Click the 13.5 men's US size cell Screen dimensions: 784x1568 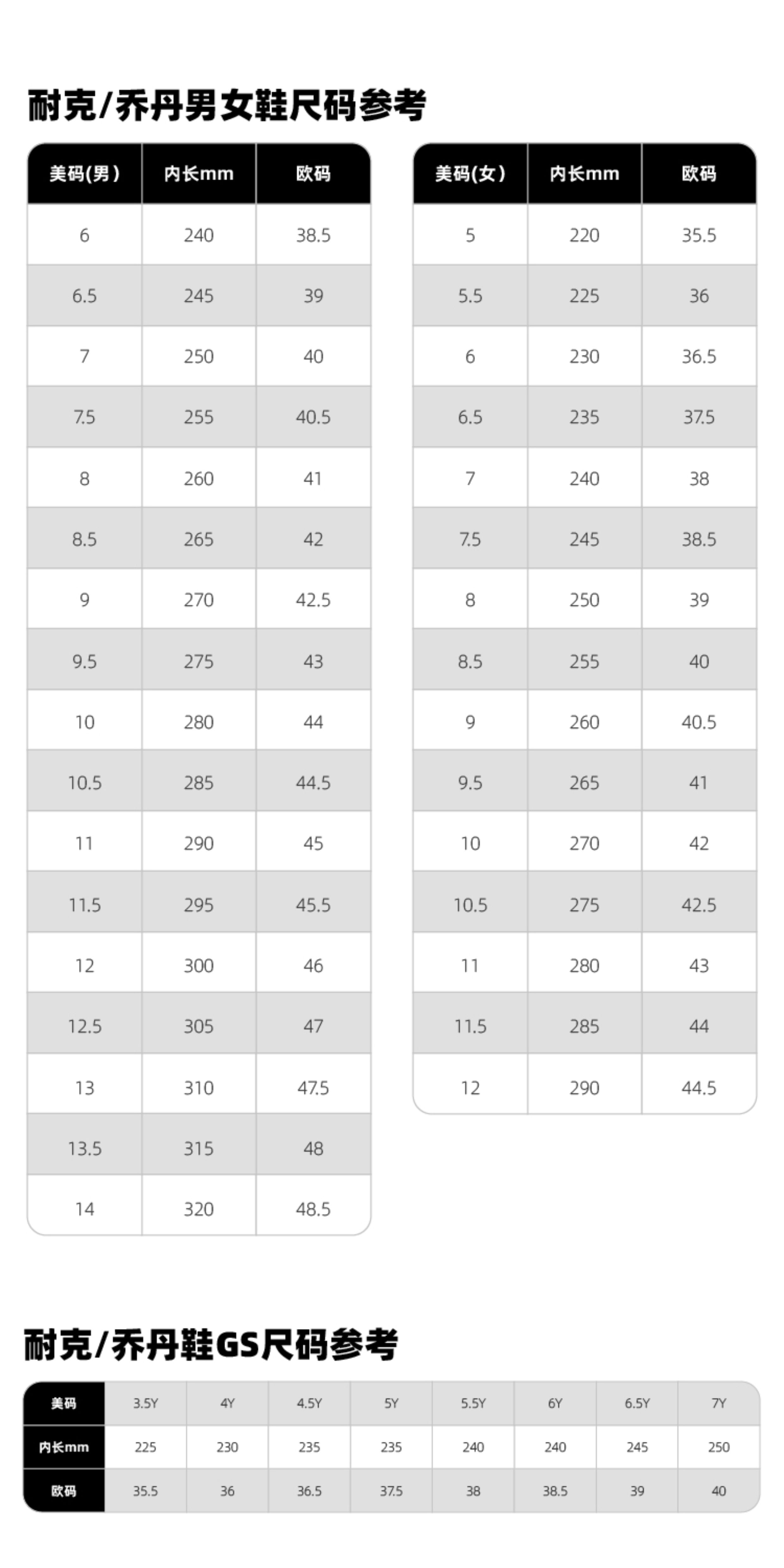pos(85,1148)
